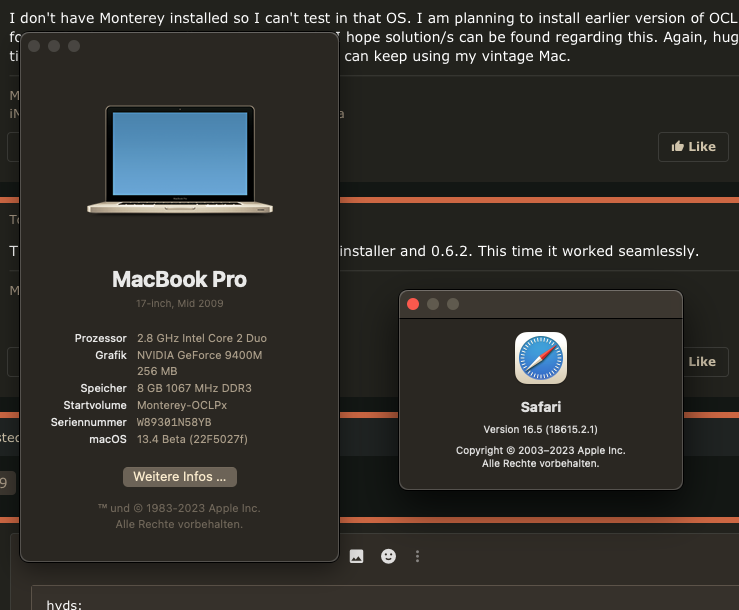Click the Safari compass app icon
Image resolution: width=739 pixels, height=610 pixels.
click(x=541, y=358)
